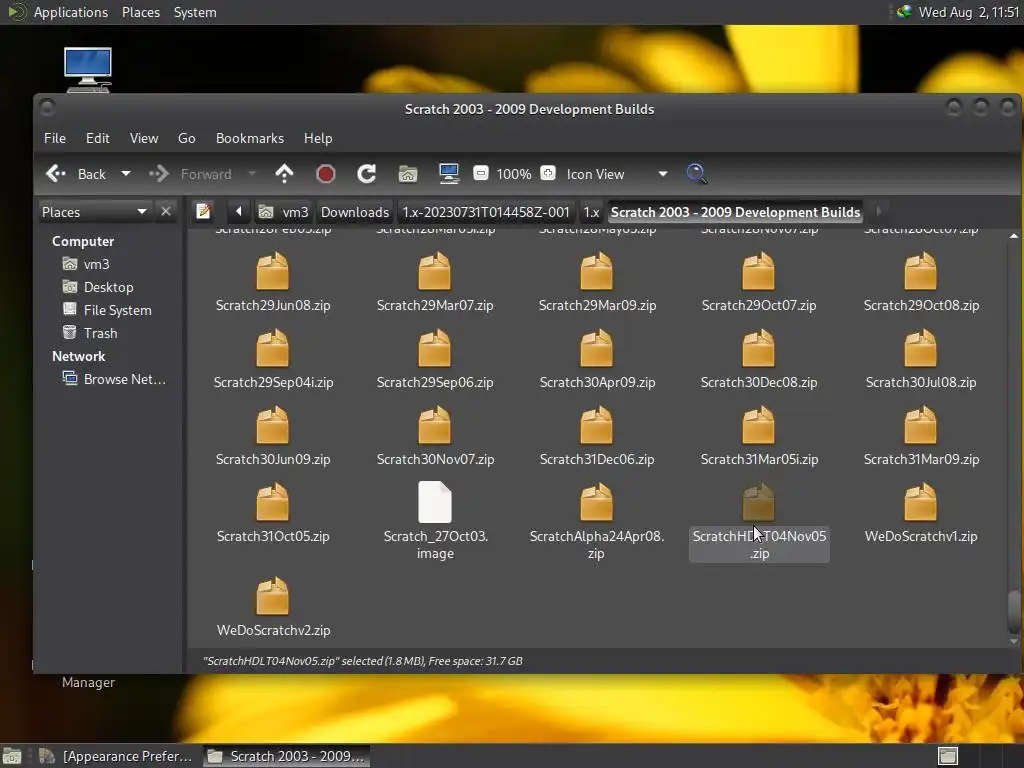Go up to the parent folder
Screen dimensions: 1024x768
coord(284,174)
